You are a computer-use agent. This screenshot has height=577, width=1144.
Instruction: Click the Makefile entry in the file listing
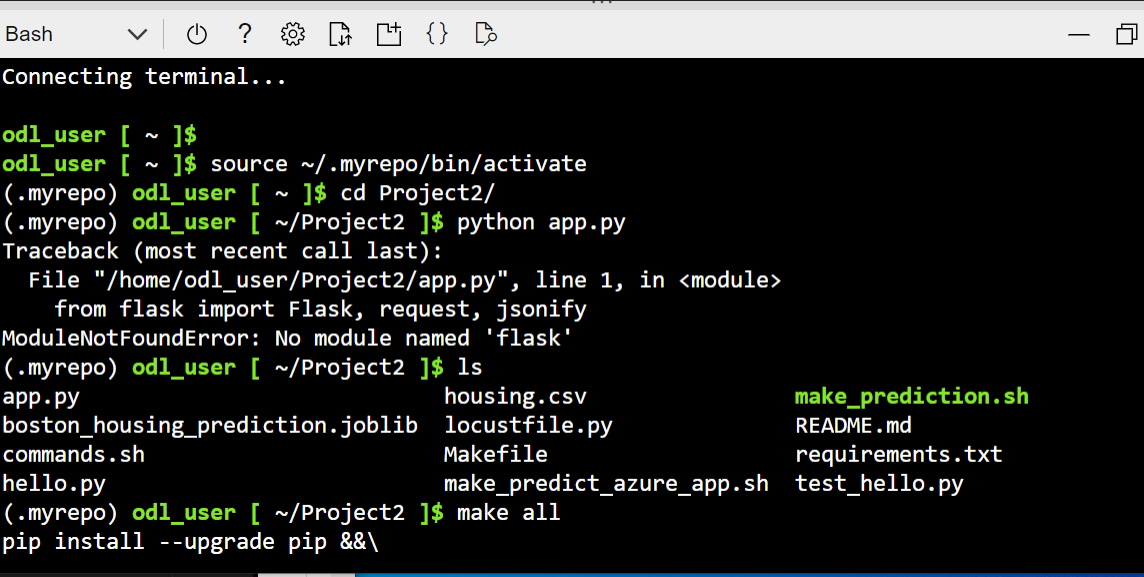(x=495, y=453)
